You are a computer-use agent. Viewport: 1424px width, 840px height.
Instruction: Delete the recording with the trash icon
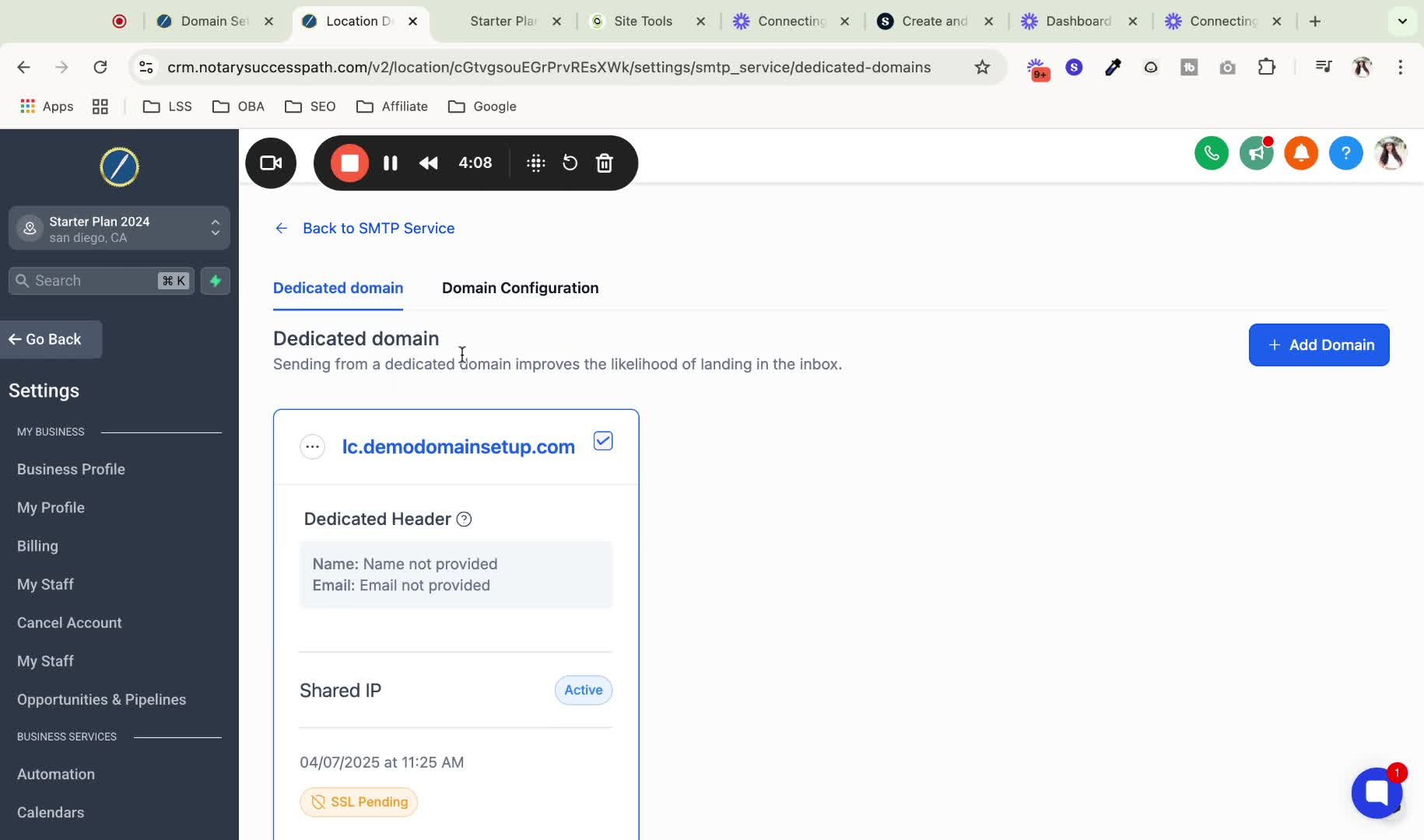click(605, 163)
